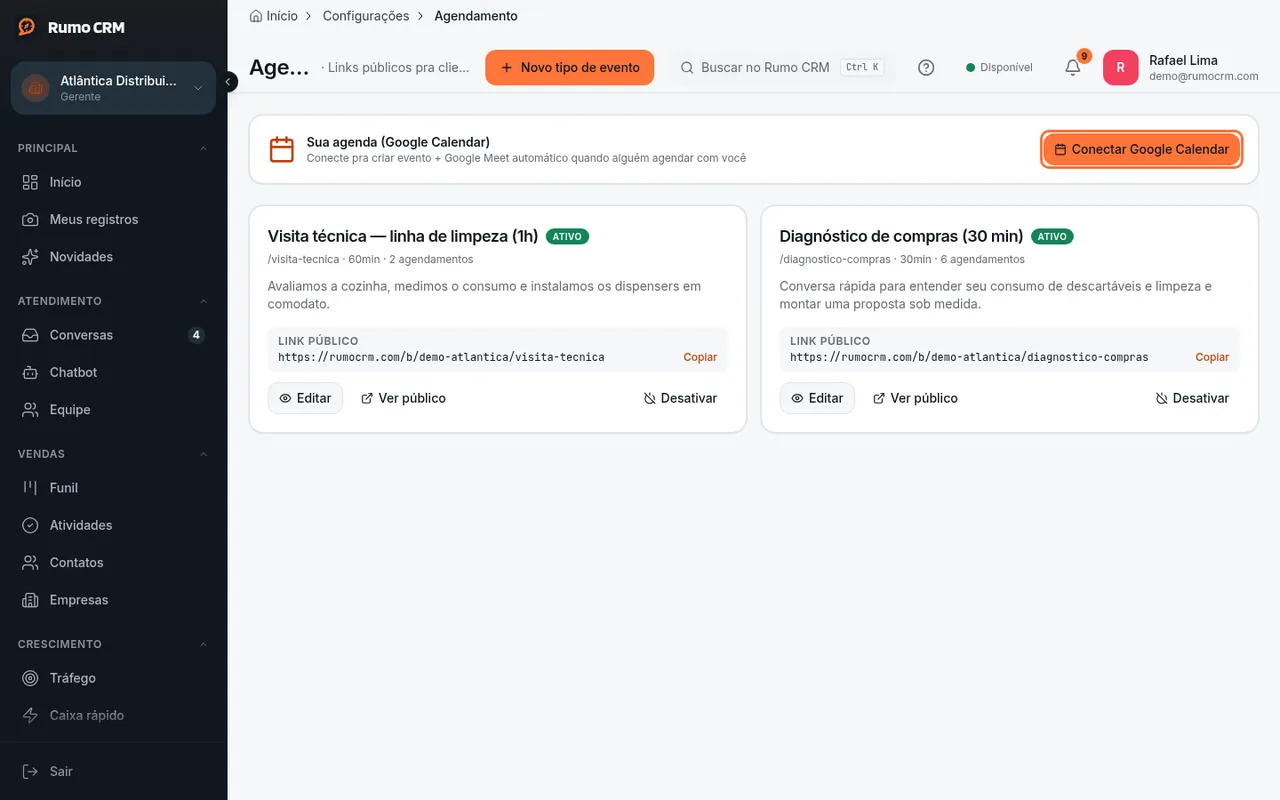Open the help question mark icon

pos(926,68)
